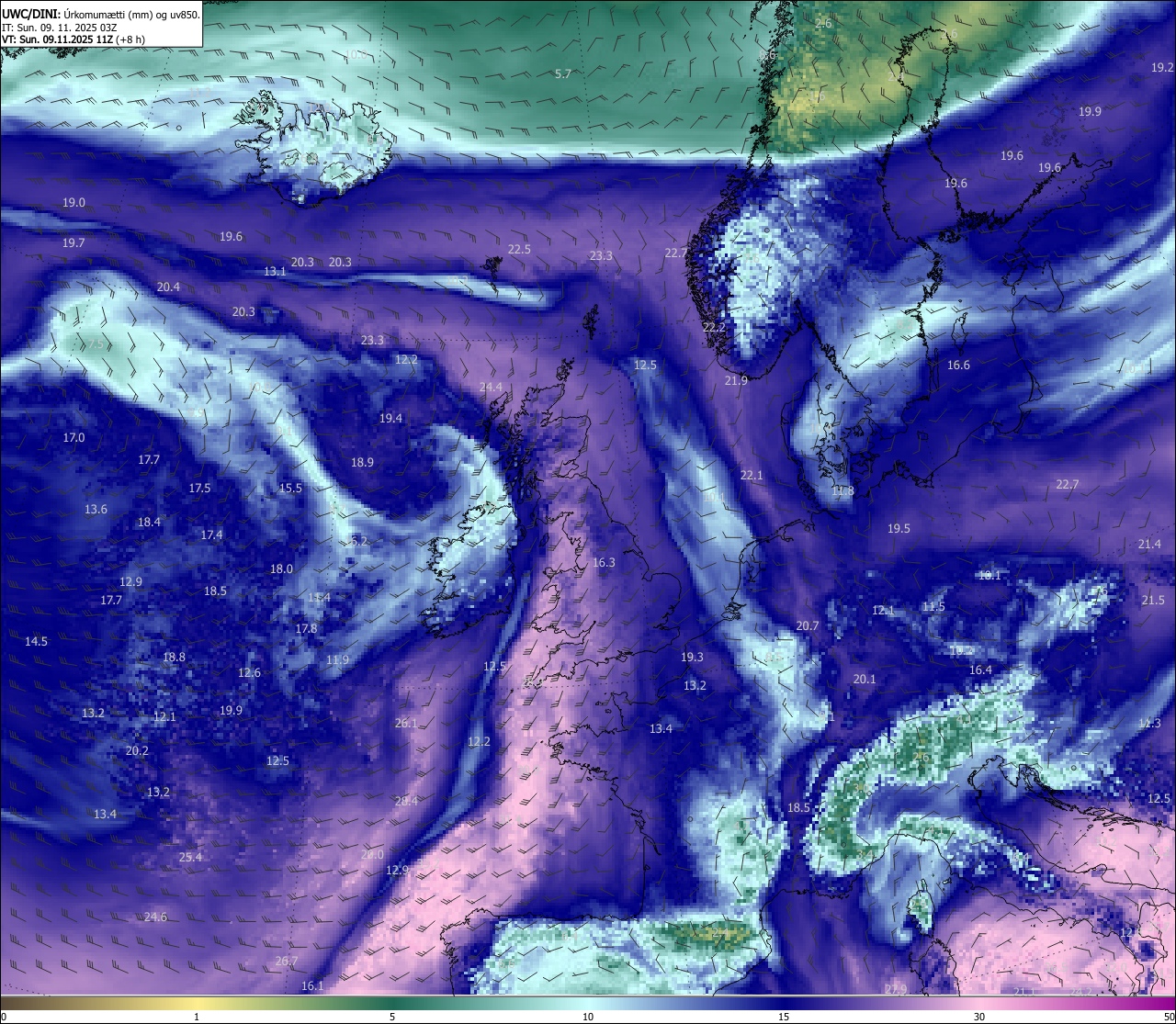Viewport: 1176px width, 1024px height.
Task: Click the '5' label on the color scale
Action: [392, 1017]
